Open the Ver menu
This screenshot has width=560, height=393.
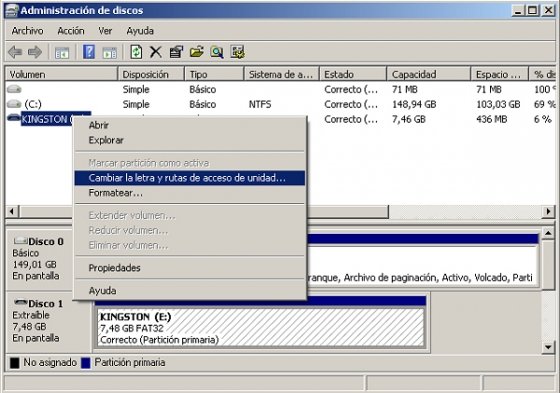coord(105,31)
